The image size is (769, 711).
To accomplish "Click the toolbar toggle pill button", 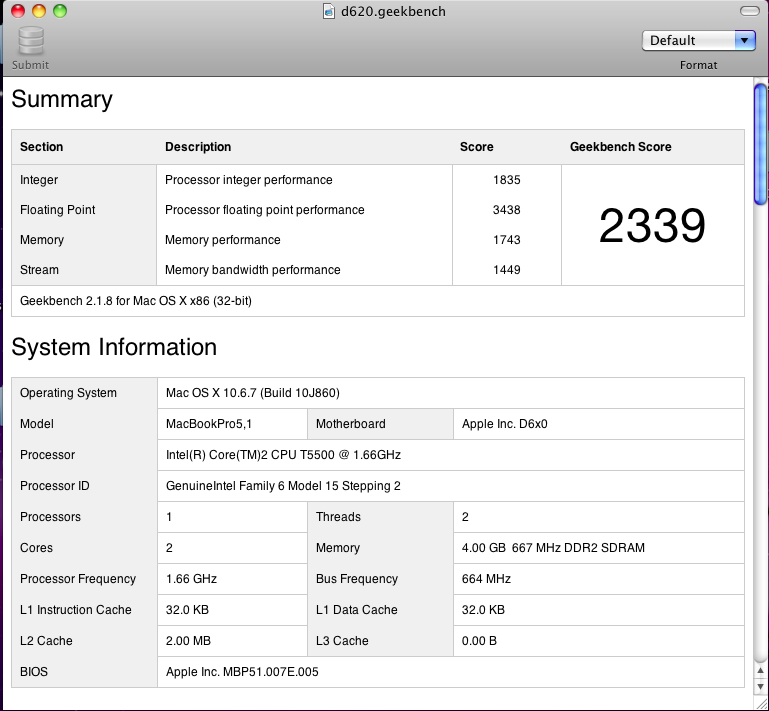I will pyautogui.click(x=749, y=11).
